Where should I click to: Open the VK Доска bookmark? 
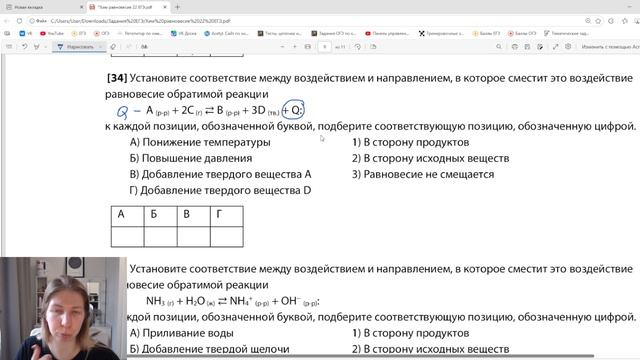(184, 33)
